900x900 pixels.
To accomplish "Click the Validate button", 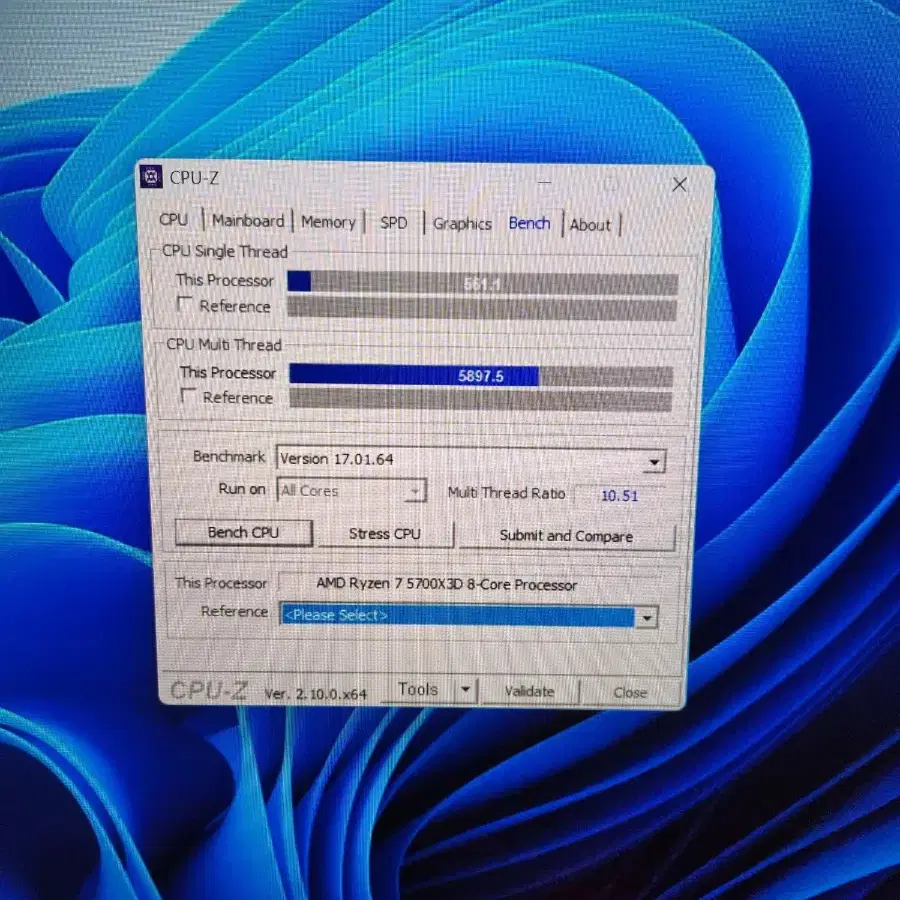I will (x=529, y=691).
